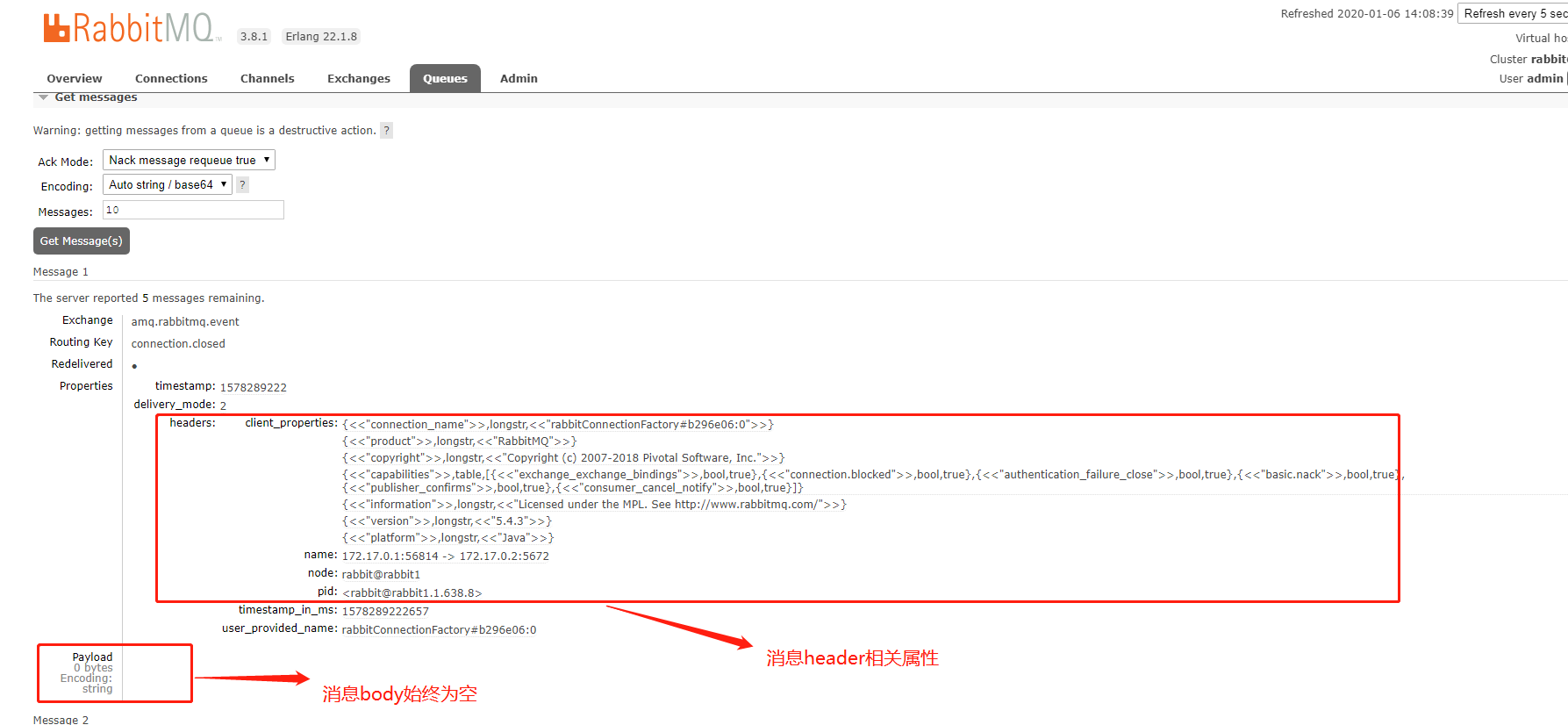Click timestamp value 1578289222
Screen dimensions: 1568x725
tap(253, 388)
